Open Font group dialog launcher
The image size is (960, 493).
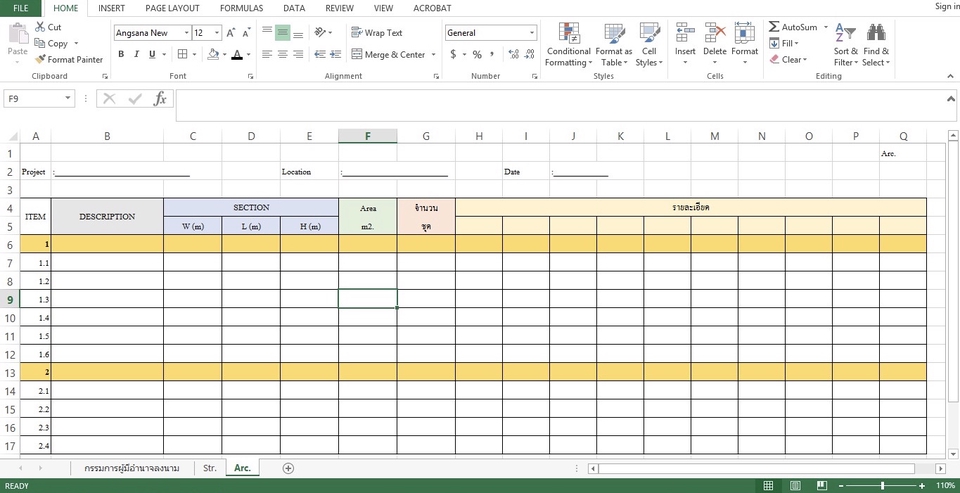(250, 77)
